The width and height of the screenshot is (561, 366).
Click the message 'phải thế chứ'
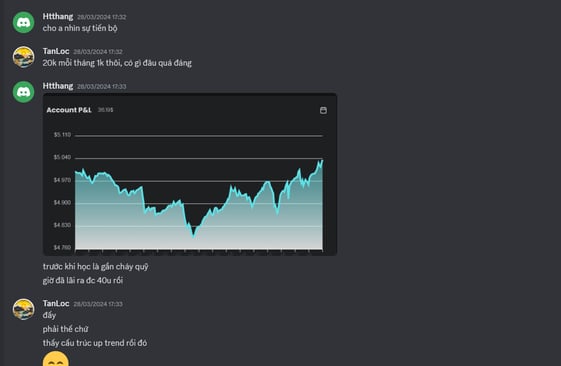[65, 329]
